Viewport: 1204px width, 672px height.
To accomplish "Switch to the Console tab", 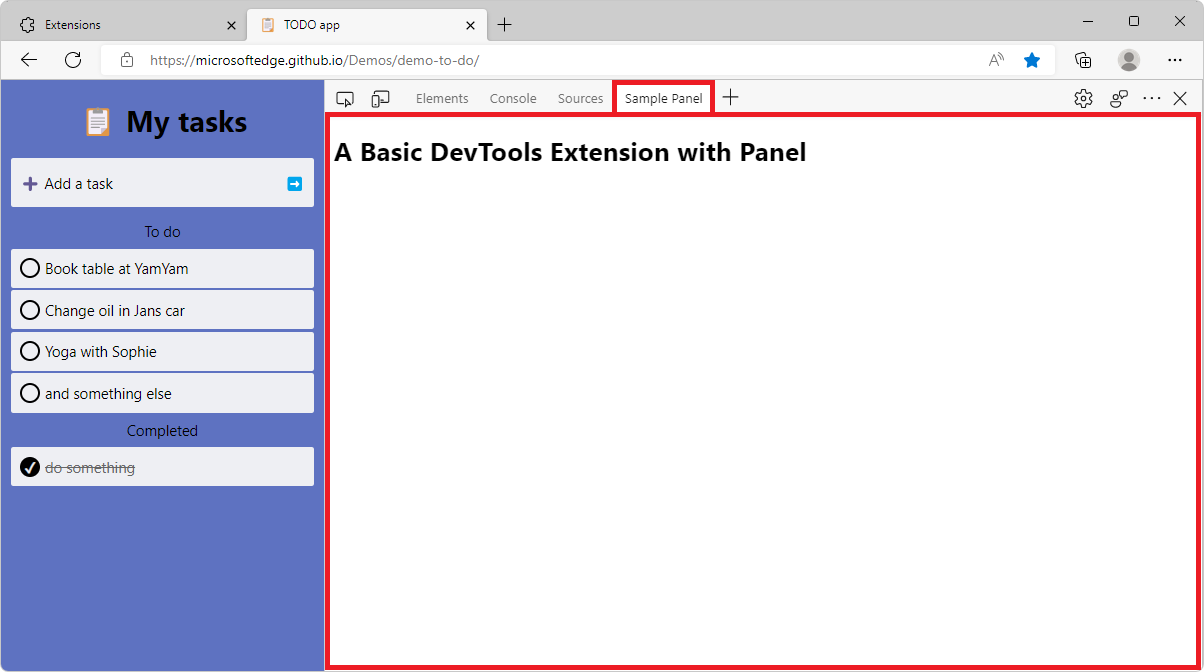I will click(x=512, y=98).
